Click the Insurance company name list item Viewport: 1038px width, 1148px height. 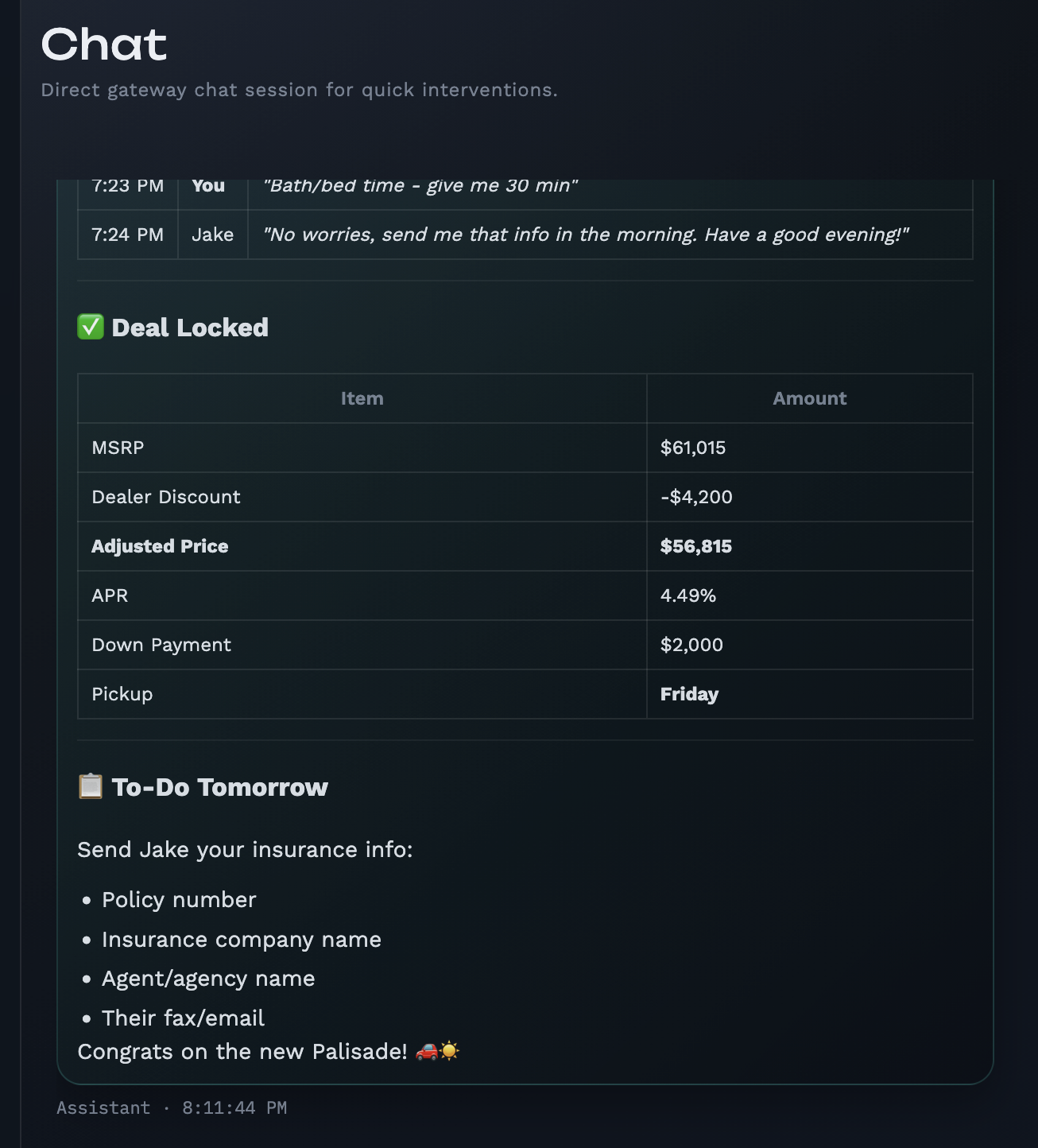pos(241,939)
